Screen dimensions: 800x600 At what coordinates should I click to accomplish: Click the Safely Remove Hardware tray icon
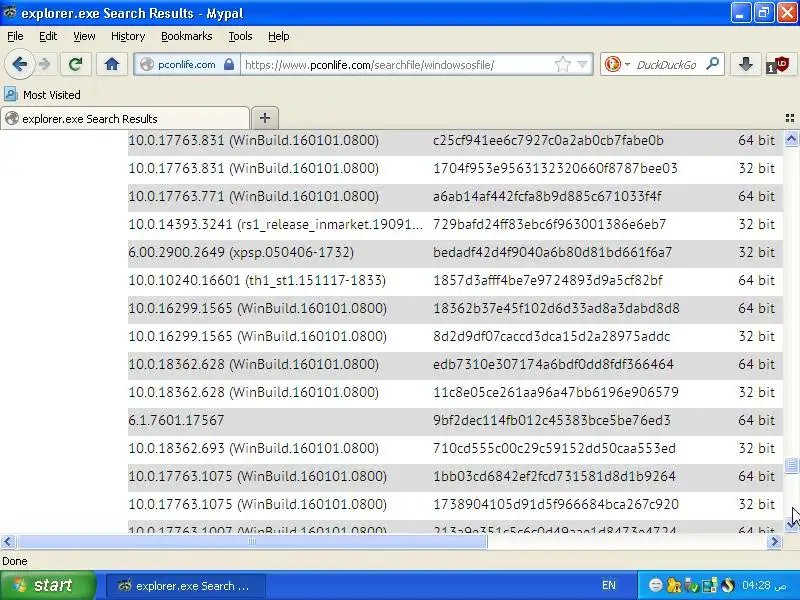point(691,585)
